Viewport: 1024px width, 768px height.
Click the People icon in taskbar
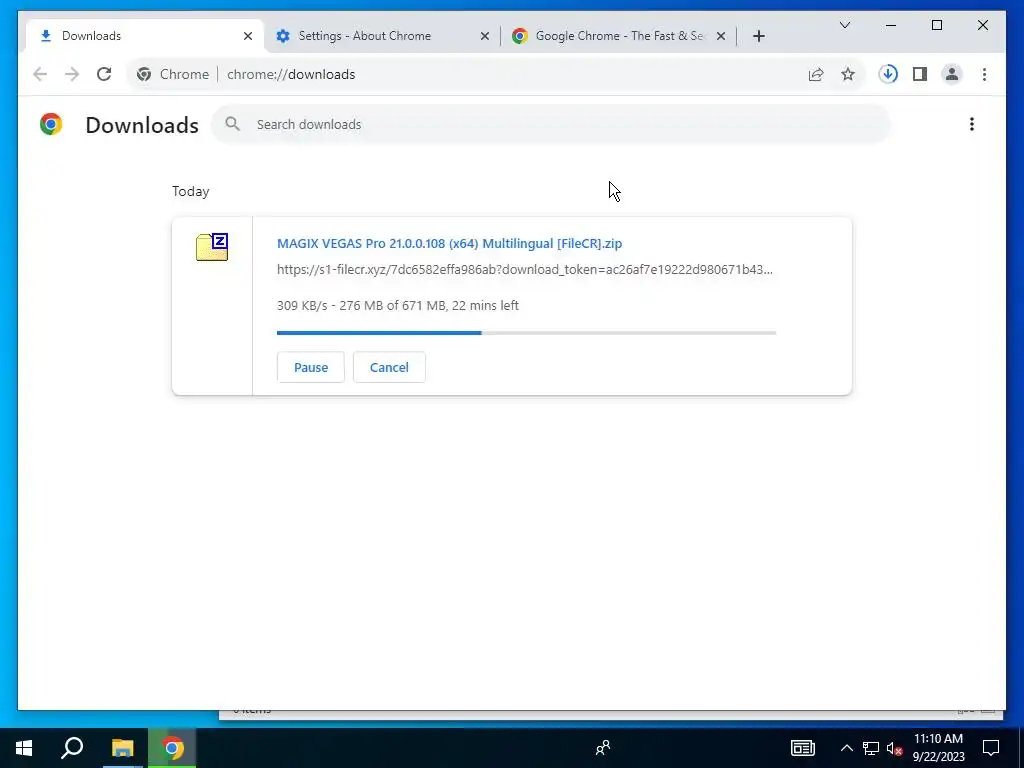click(603, 748)
